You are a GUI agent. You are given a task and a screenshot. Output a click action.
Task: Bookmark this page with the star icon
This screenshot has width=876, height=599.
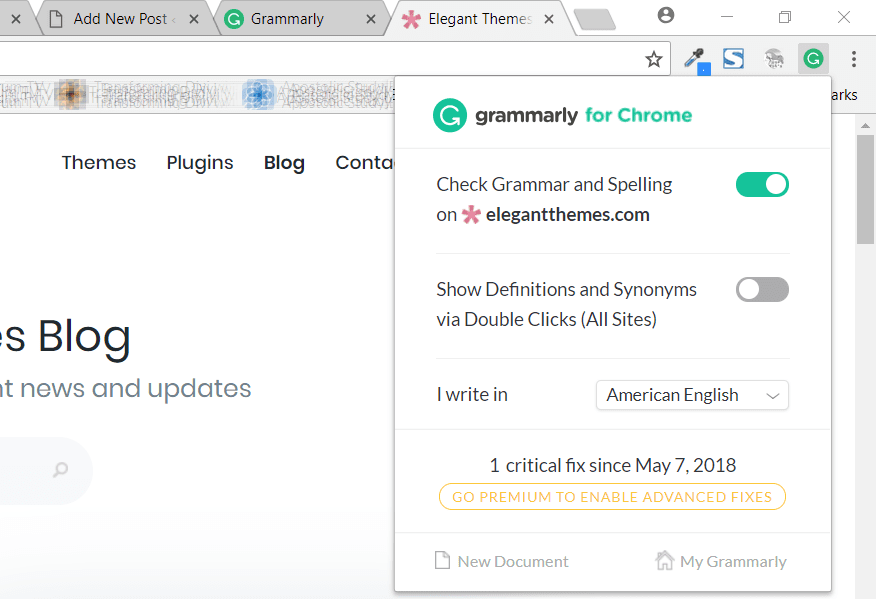tap(654, 60)
